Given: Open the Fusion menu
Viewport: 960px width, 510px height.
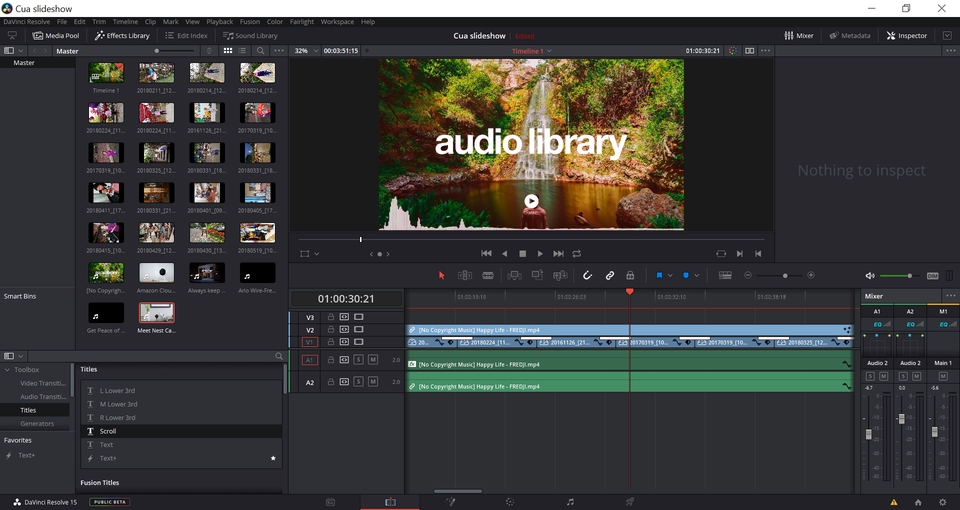Looking at the screenshot, I should [250, 21].
